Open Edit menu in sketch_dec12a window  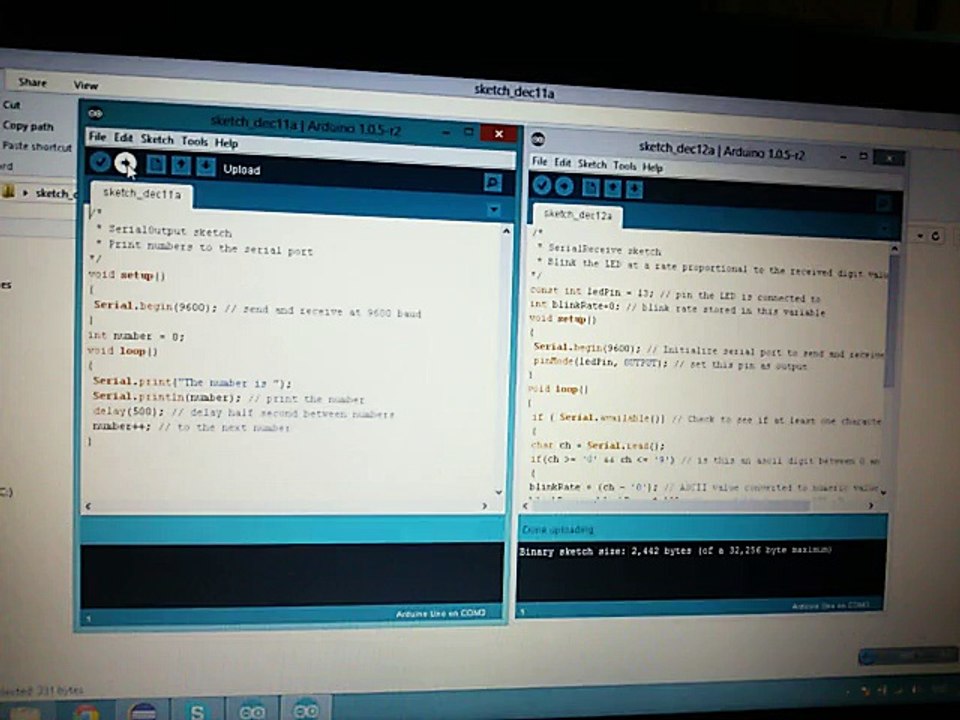[563, 162]
